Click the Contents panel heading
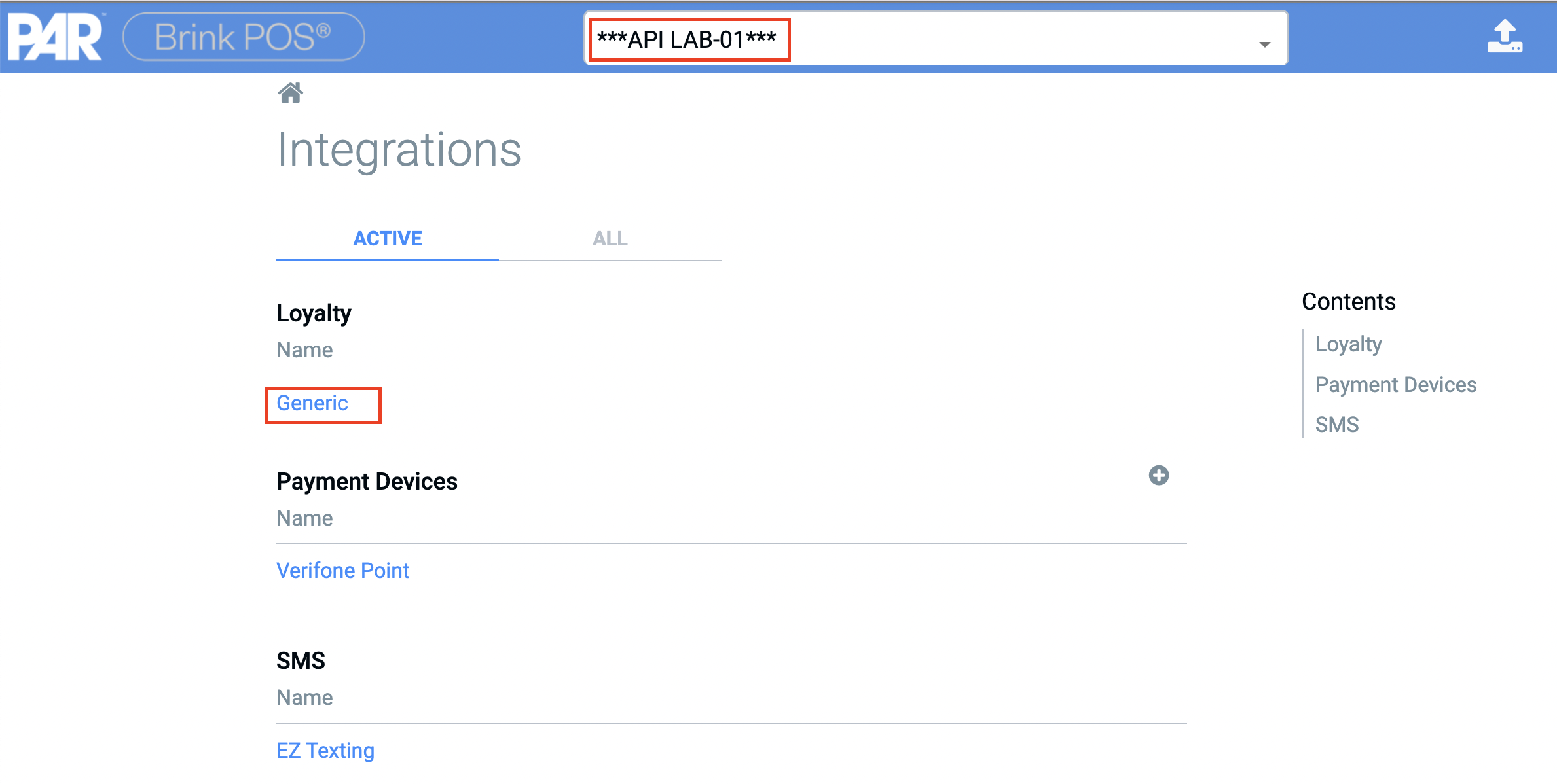The height and width of the screenshot is (784, 1557). 1348,302
